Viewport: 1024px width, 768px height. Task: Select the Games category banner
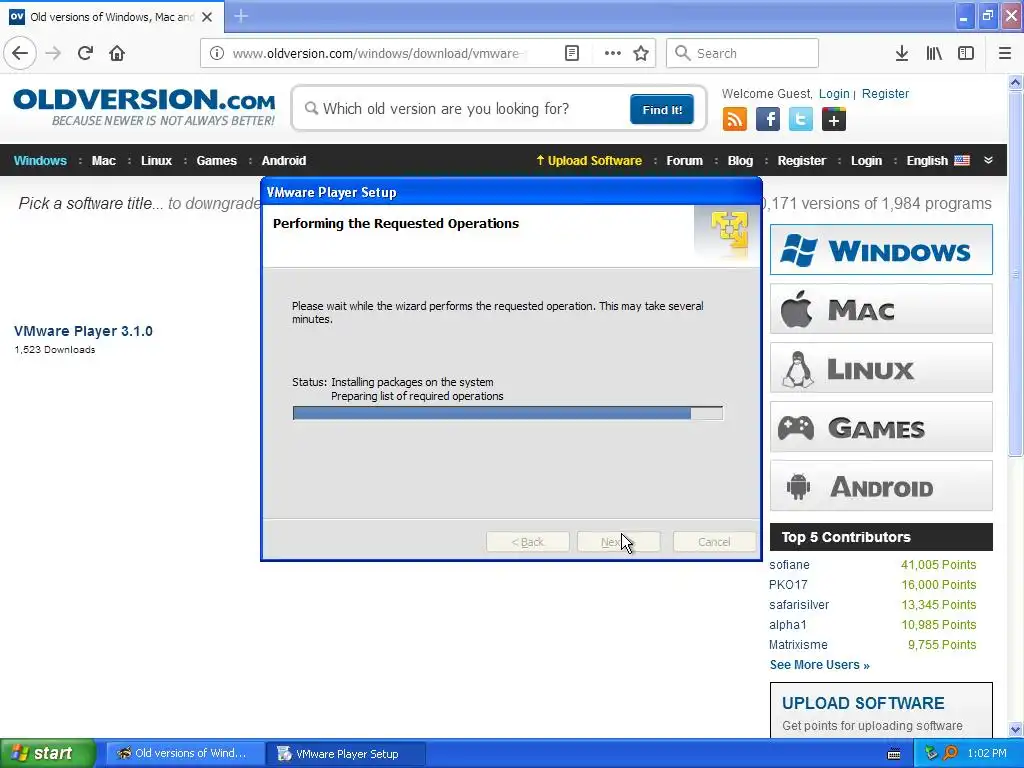(x=881, y=427)
